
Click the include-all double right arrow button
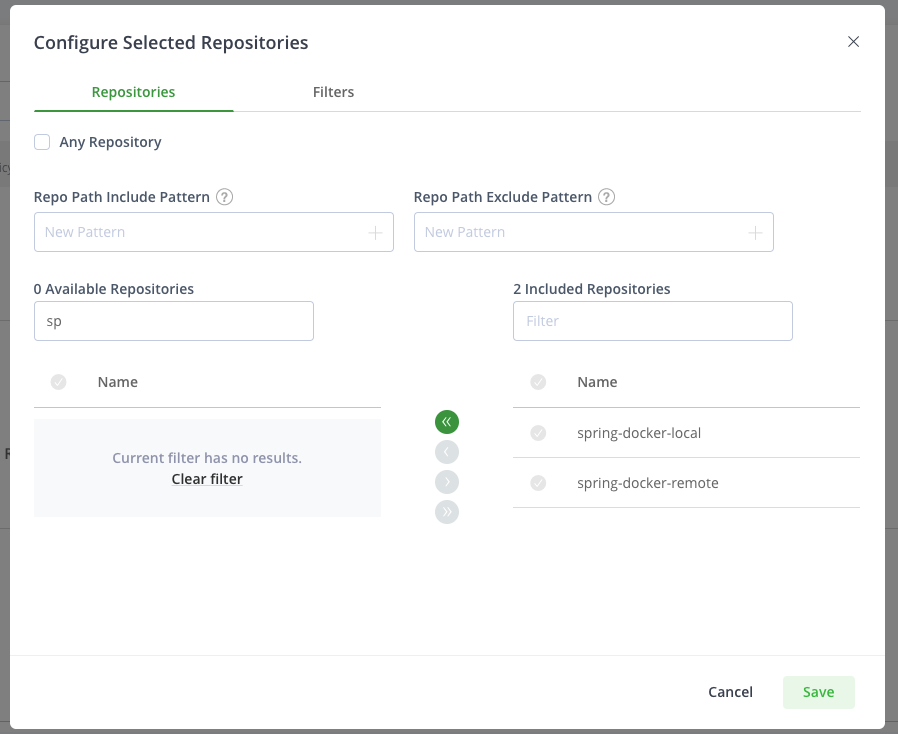click(x=447, y=512)
